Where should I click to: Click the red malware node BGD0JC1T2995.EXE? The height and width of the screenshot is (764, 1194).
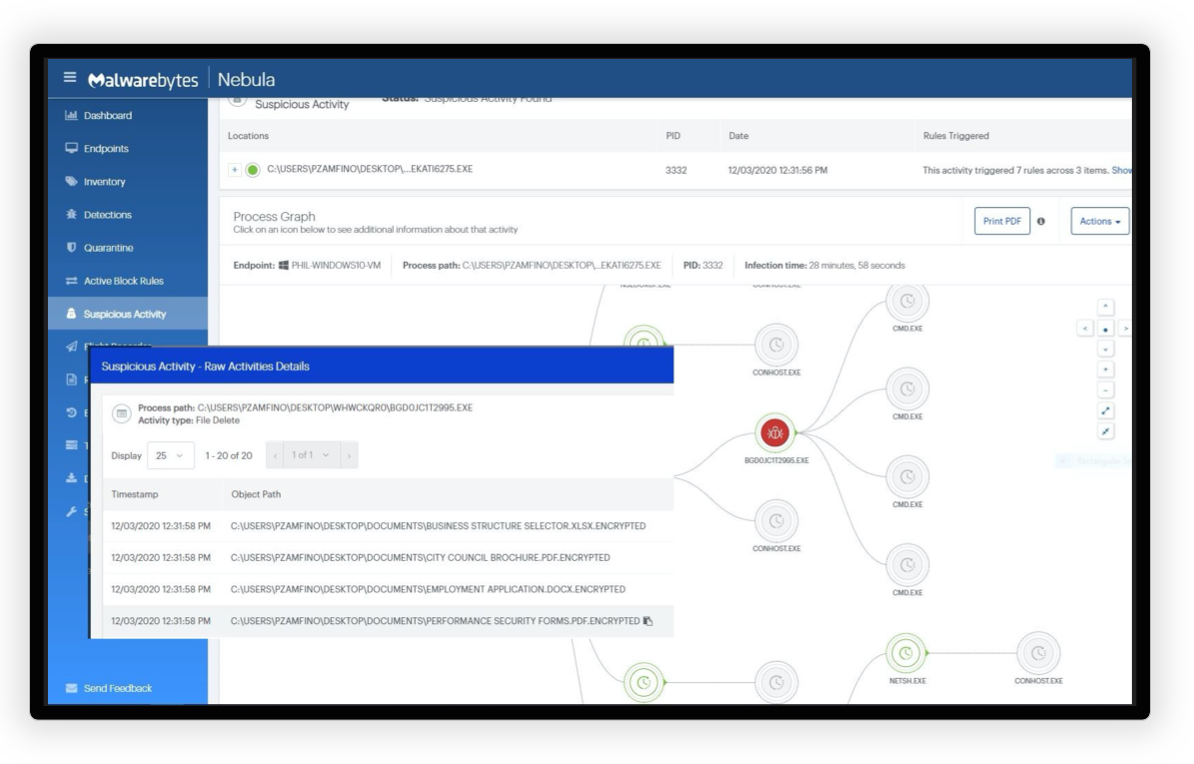click(775, 433)
